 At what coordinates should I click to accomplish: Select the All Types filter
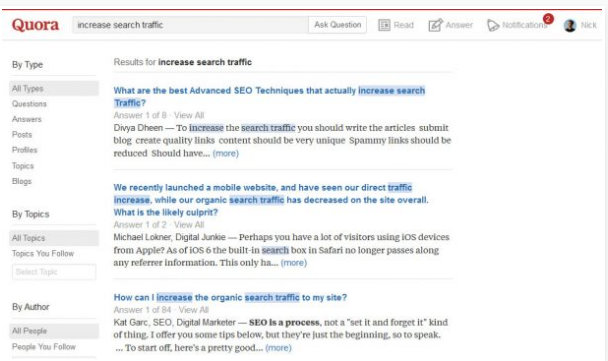[x=54, y=88]
